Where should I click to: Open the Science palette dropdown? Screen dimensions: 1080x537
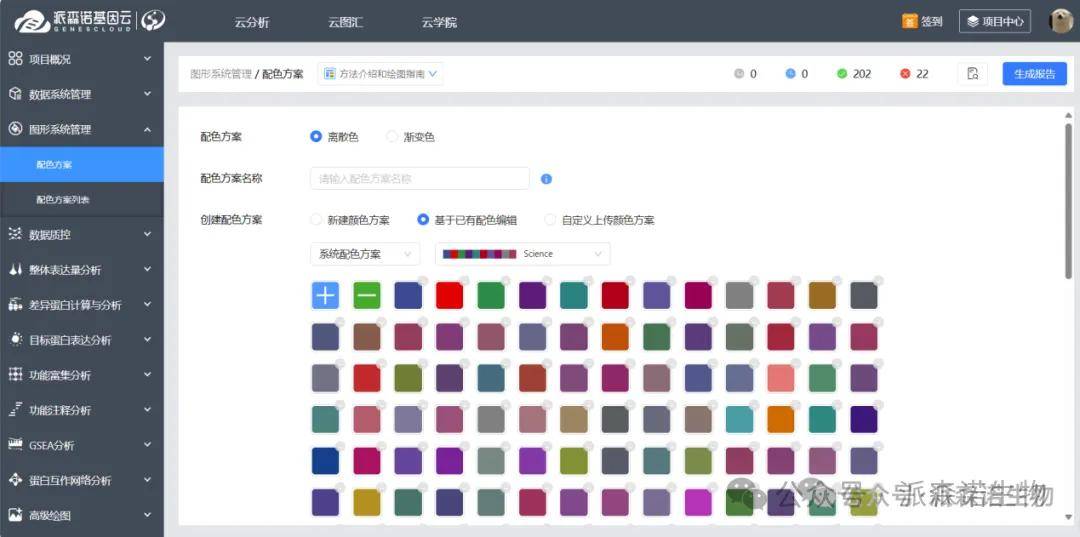point(522,254)
